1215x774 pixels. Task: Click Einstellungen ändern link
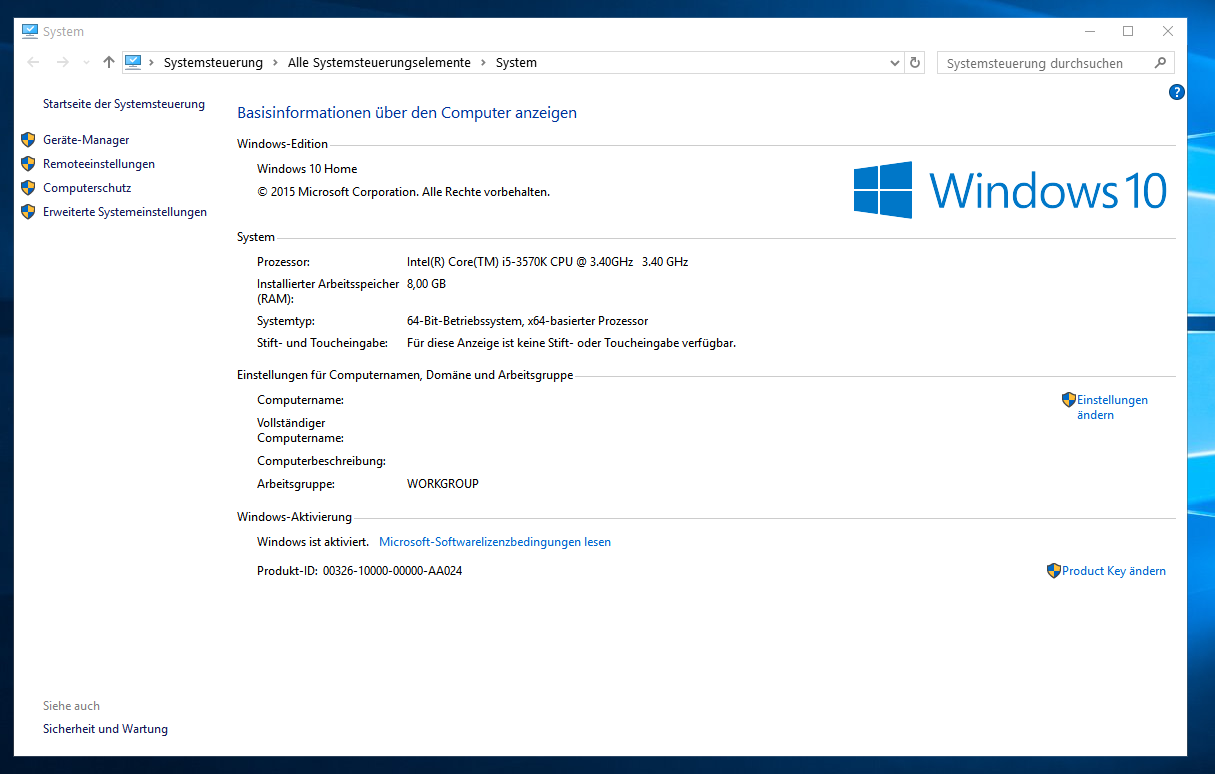coord(1112,407)
